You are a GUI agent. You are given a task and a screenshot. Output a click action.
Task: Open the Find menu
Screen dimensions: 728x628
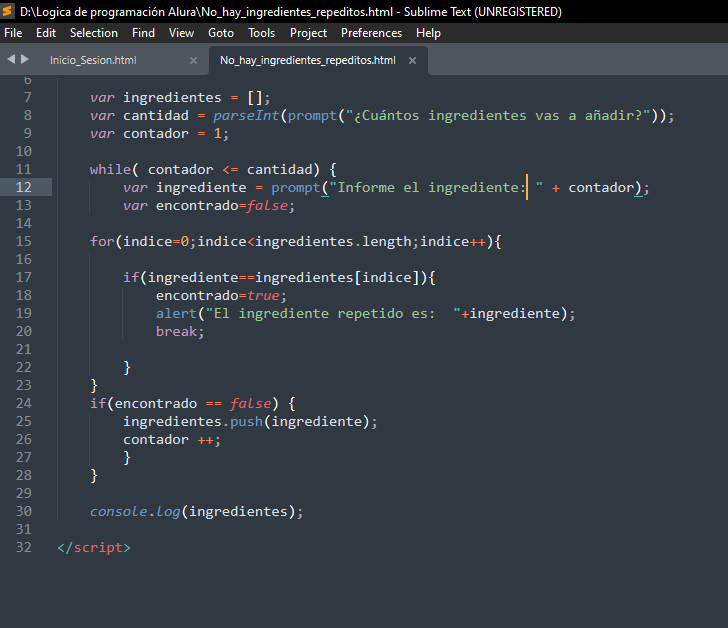pyautogui.click(x=143, y=33)
